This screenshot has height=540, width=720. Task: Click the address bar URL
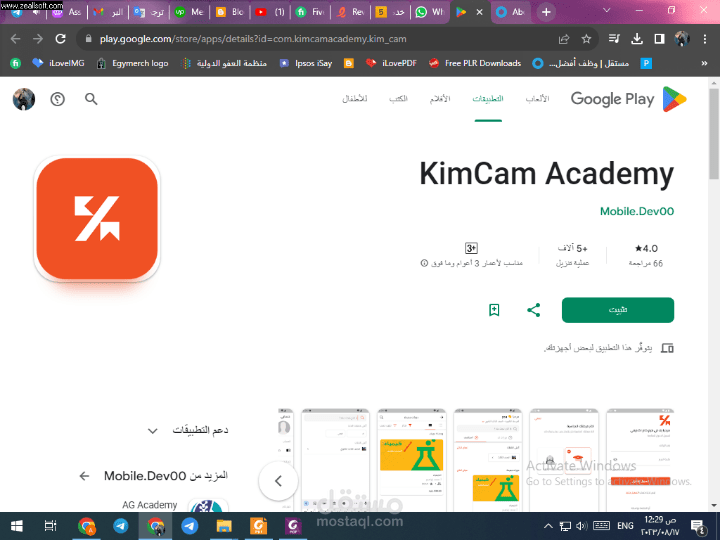pos(253,39)
